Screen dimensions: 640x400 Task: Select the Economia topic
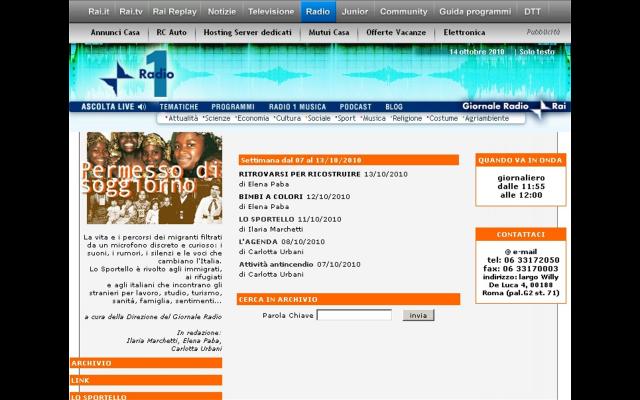(x=252, y=118)
